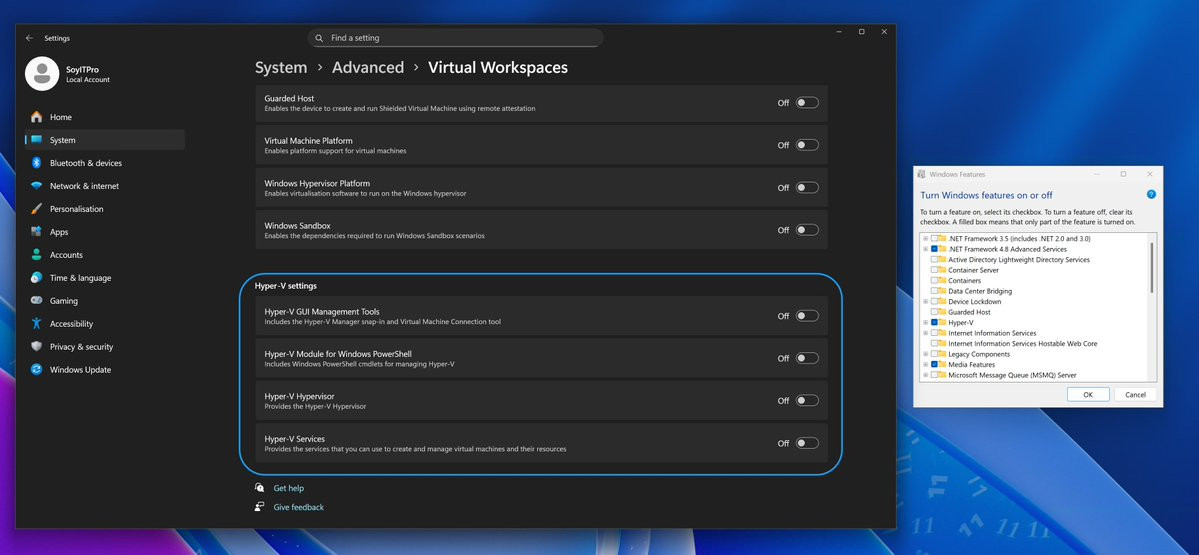
Task: Turn on the Hyper-V Hypervisor toggle
Action: tap(807, 401)
